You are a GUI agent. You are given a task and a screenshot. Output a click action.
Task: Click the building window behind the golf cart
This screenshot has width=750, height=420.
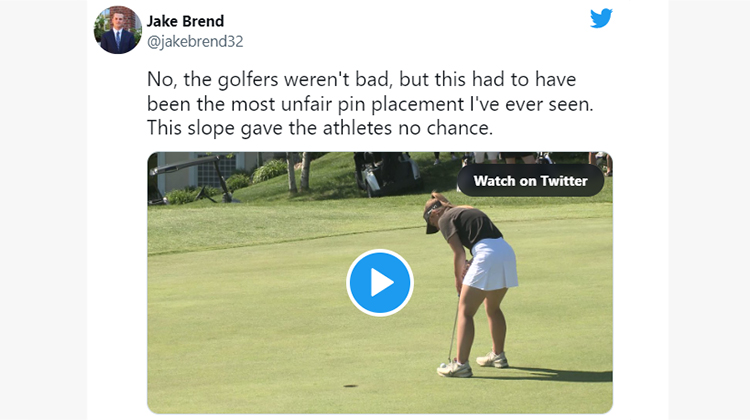(218, 170)
